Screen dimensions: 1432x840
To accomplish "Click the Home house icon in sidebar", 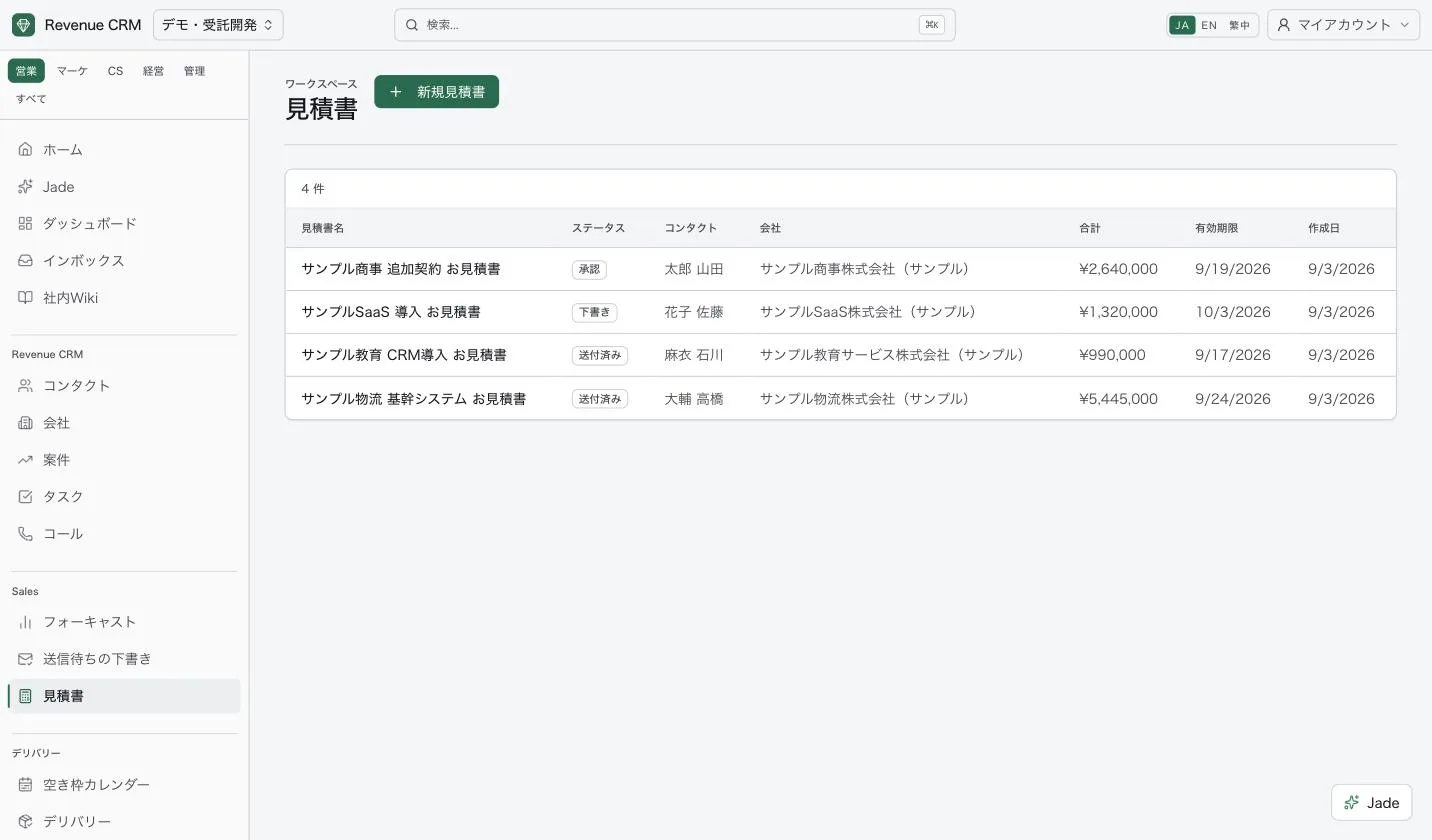I will (x=26, y=149).
